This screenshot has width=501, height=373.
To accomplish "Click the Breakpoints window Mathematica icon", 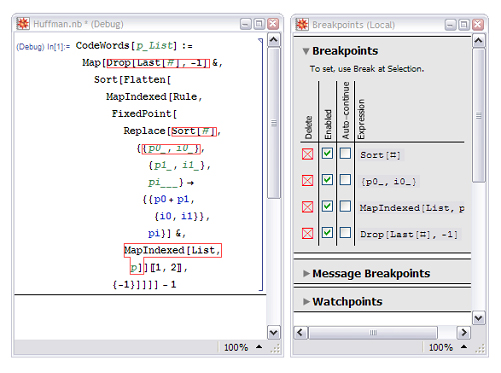I will pos(302,24).
